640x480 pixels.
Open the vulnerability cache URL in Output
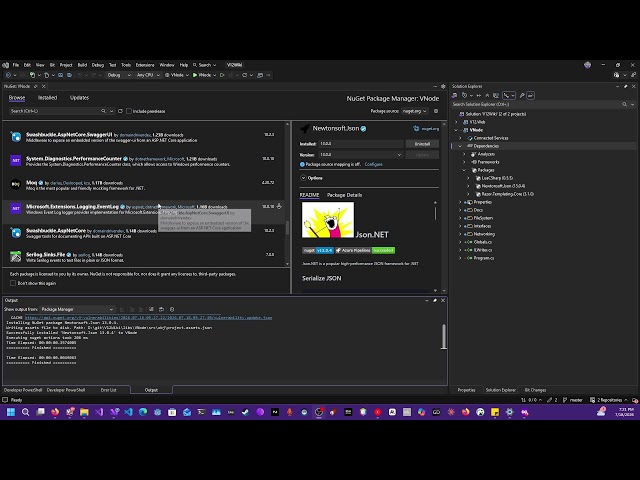tap(148, 318)
